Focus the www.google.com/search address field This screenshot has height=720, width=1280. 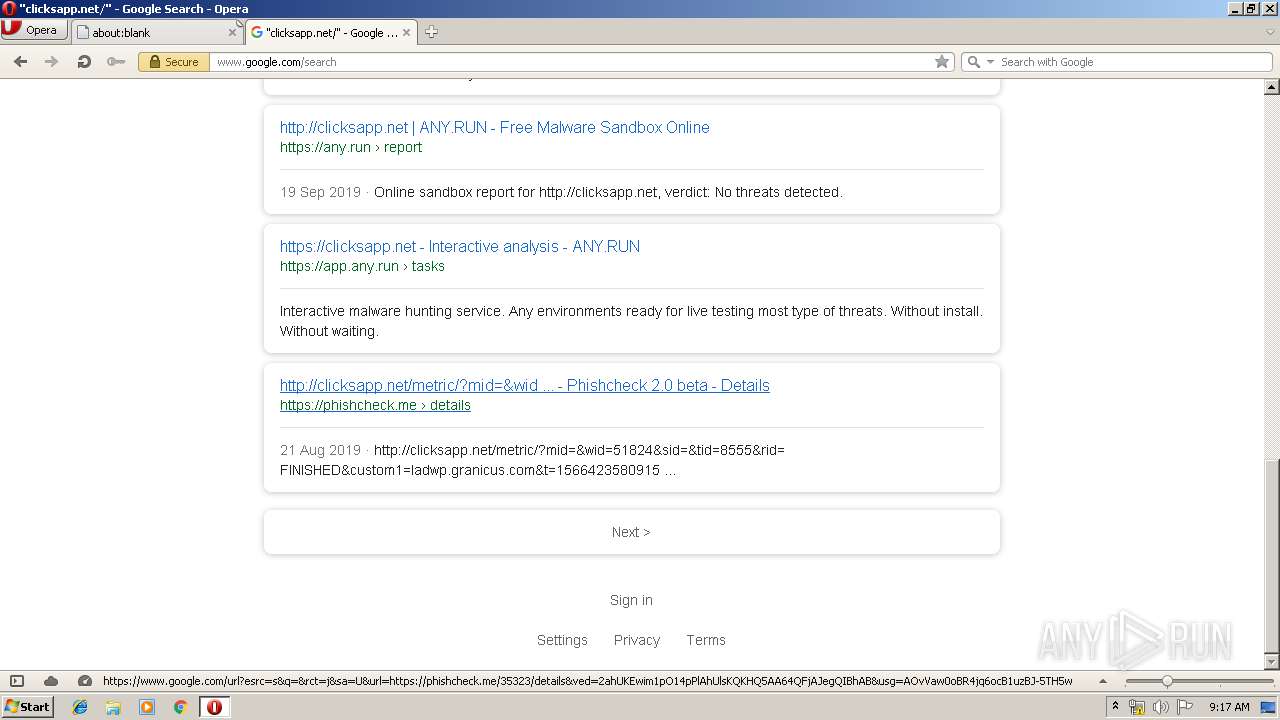[570, 62]
